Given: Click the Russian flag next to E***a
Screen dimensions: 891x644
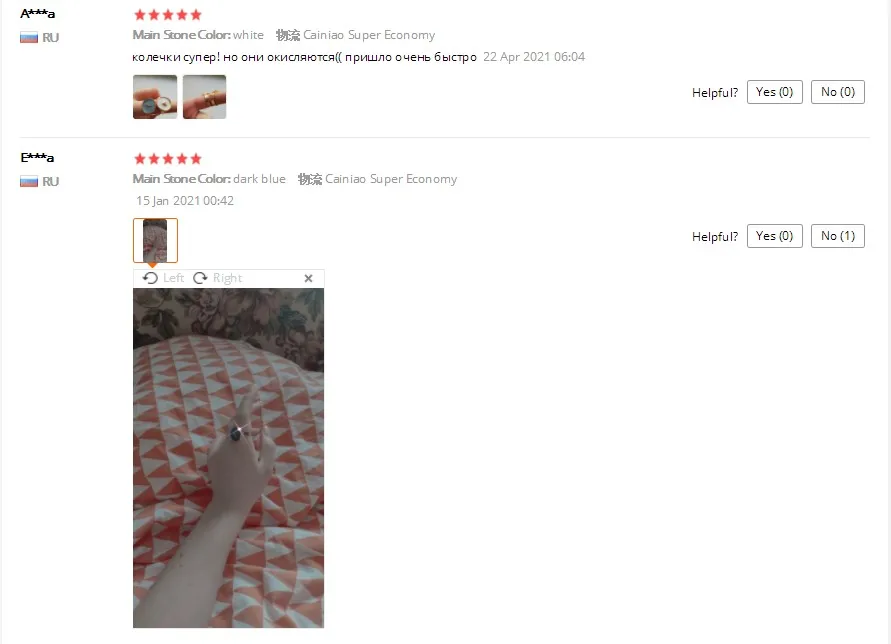Looking at the screenshot, I should tap(29, 181).
